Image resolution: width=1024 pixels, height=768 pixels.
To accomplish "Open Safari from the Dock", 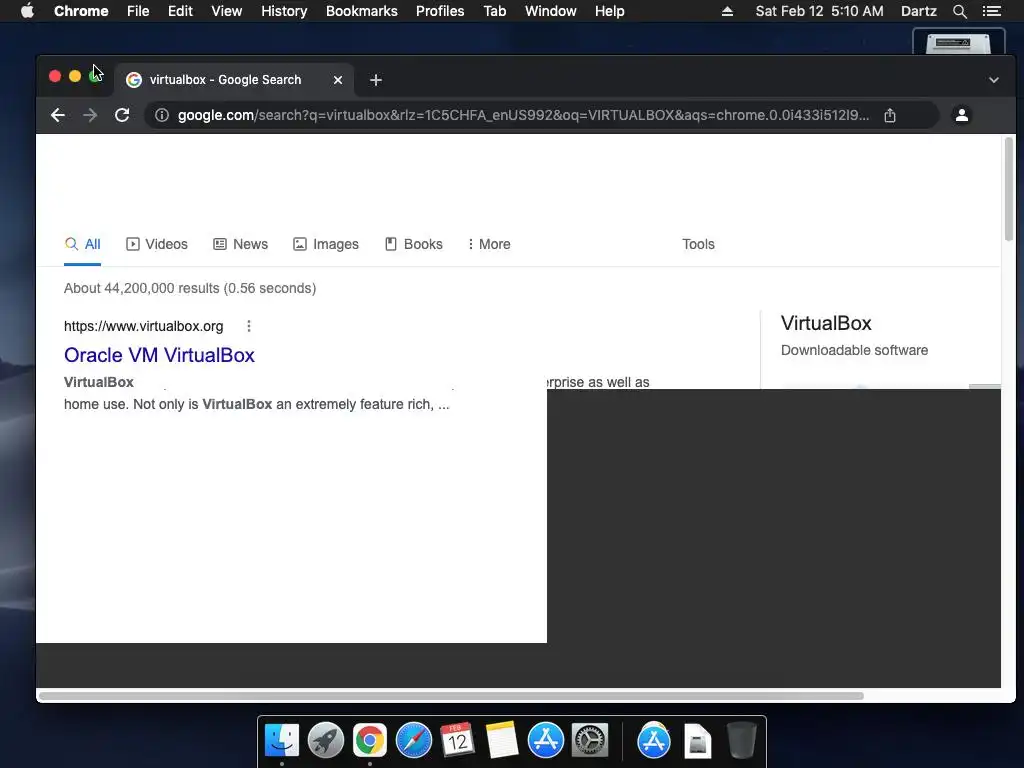I will (x=413, y=741).
